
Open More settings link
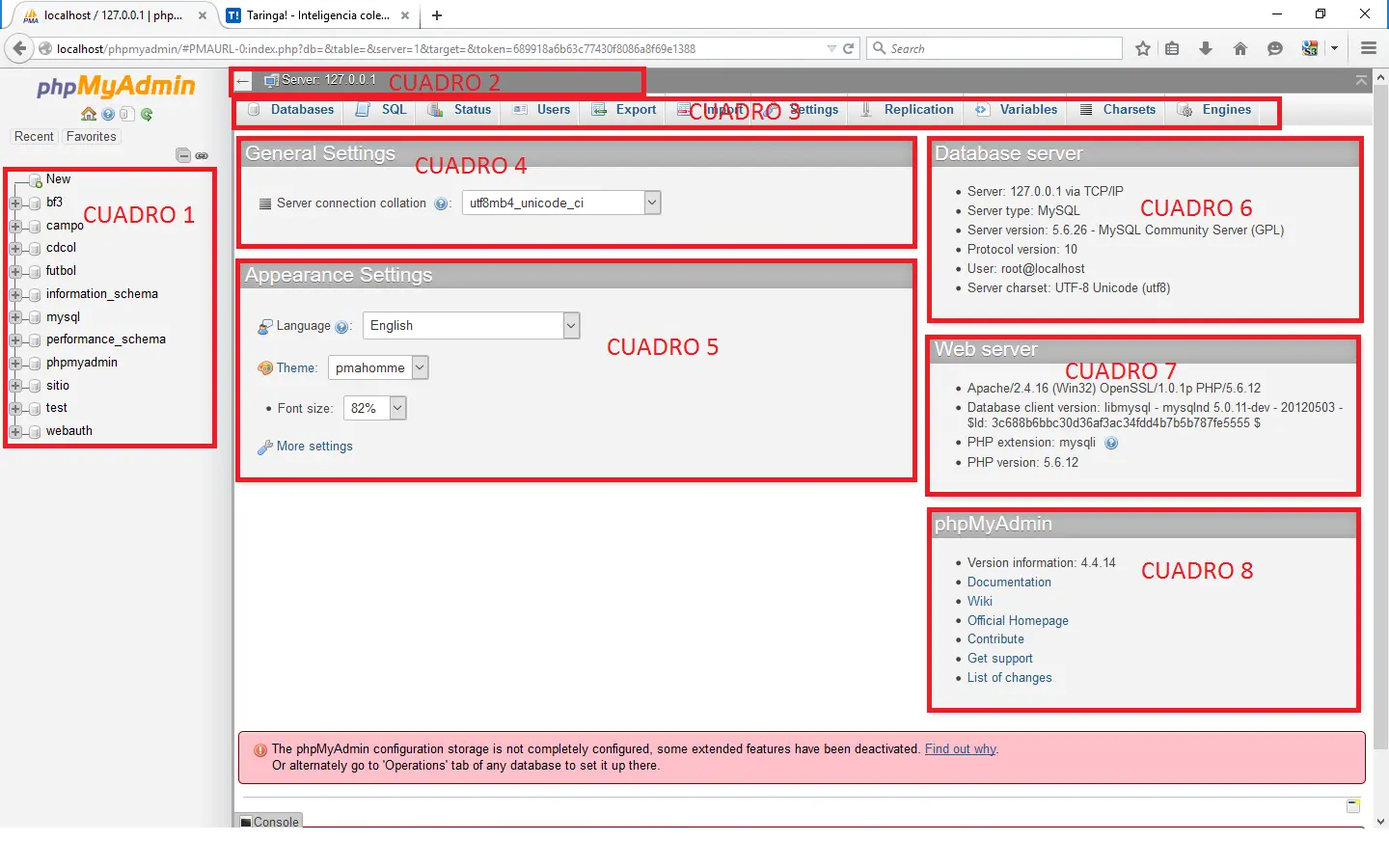314,447
